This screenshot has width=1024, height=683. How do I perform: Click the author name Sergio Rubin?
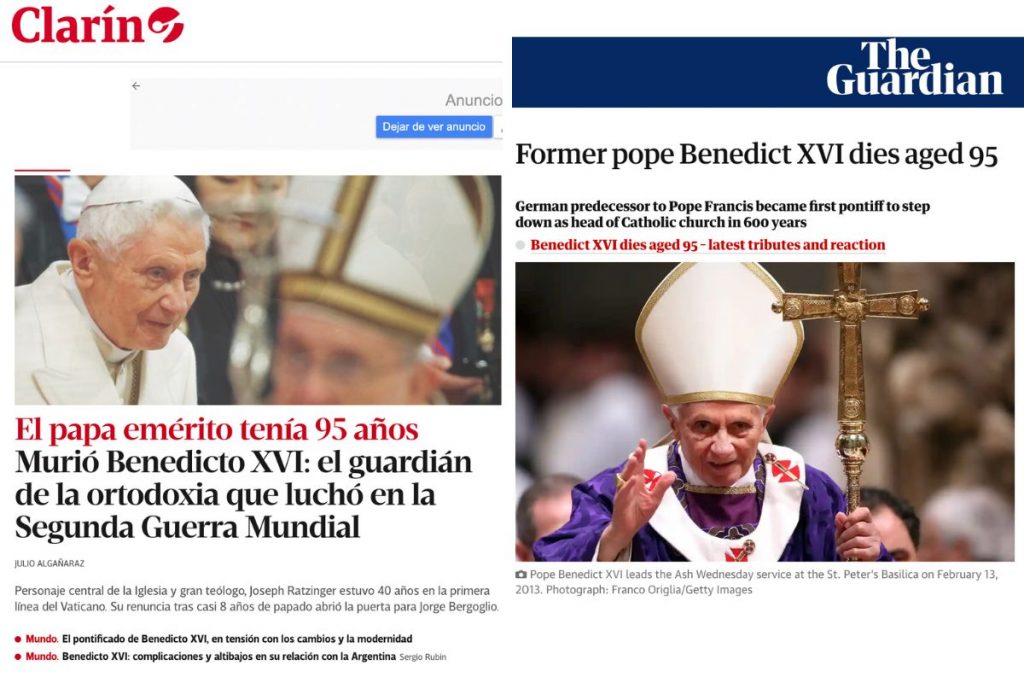[x=423, y=658]
